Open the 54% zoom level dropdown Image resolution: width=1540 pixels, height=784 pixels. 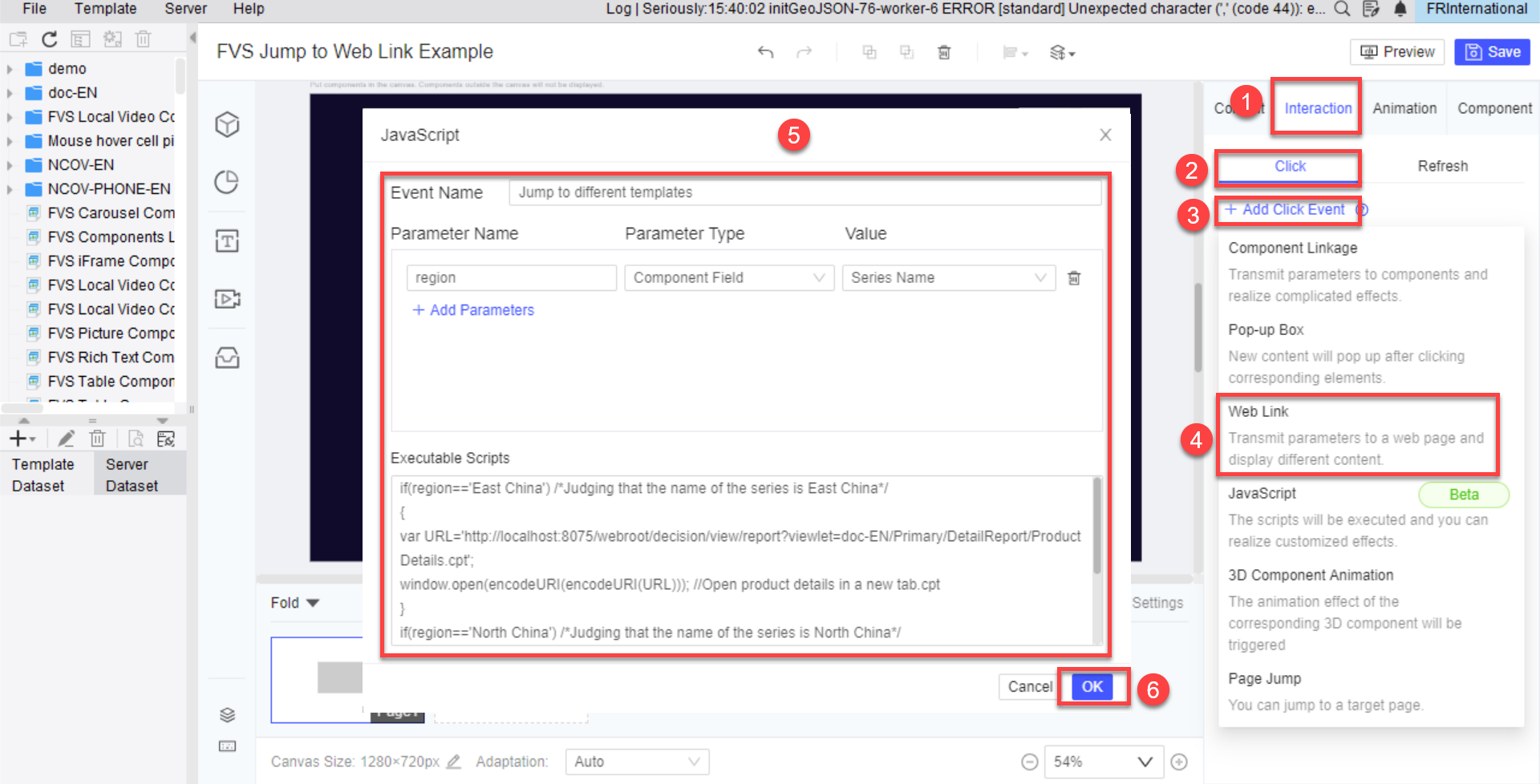[1104, 762]
